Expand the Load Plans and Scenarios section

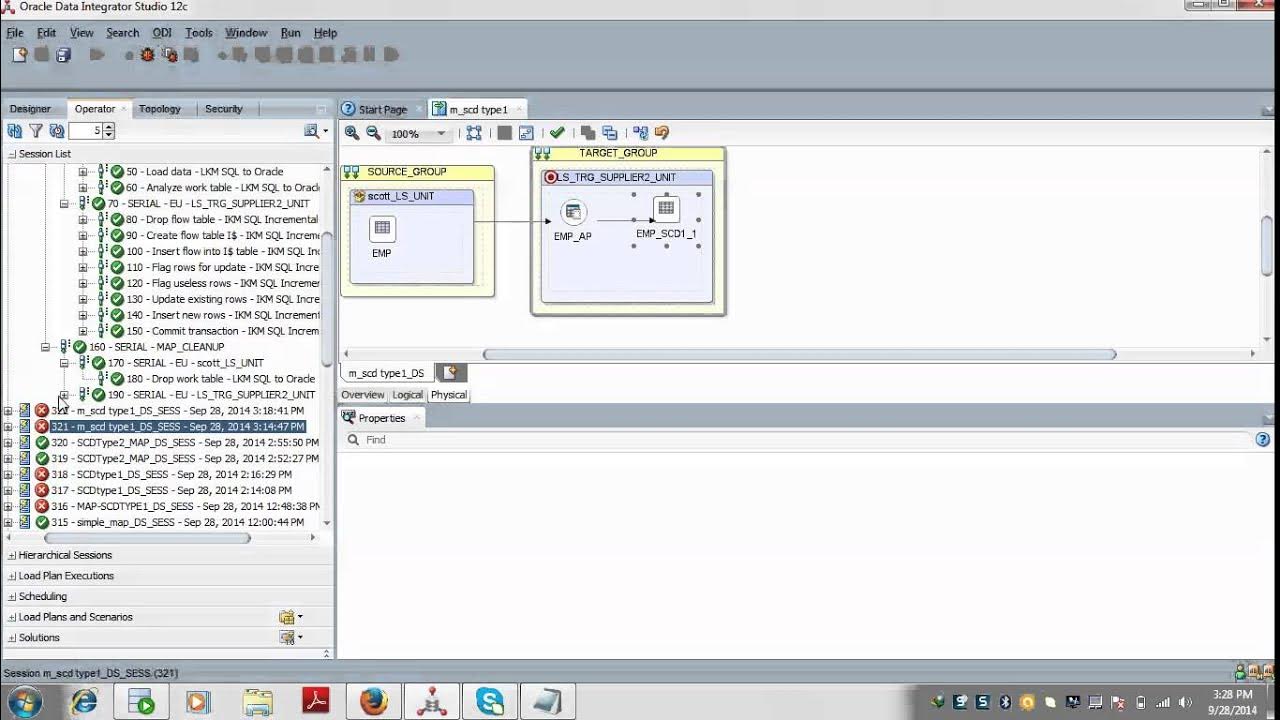[12, 617]
